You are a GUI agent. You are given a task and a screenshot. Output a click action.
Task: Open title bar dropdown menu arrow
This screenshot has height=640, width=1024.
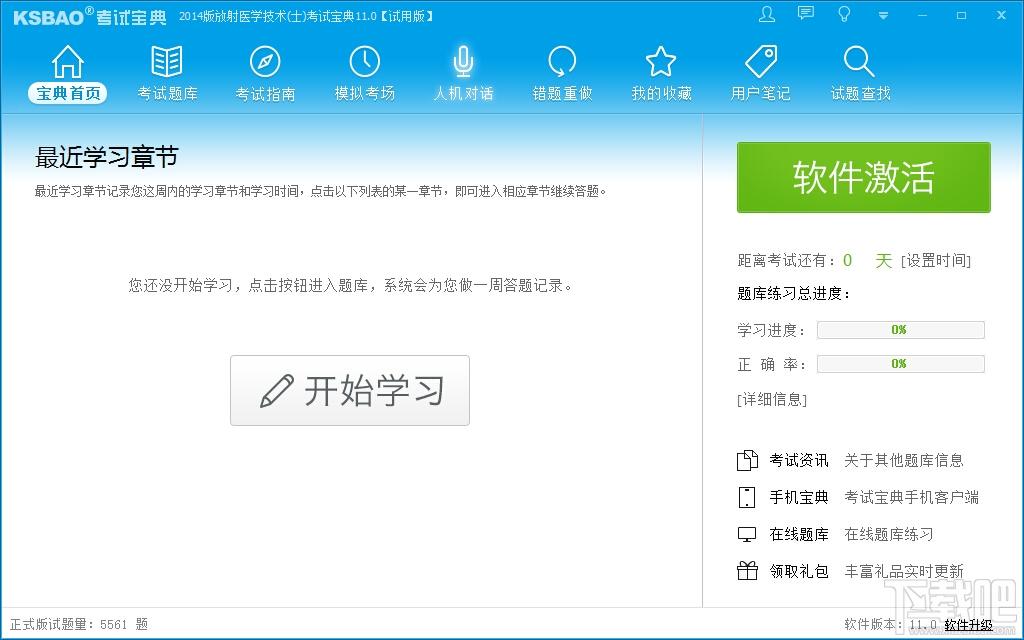[x=883, y=15]
